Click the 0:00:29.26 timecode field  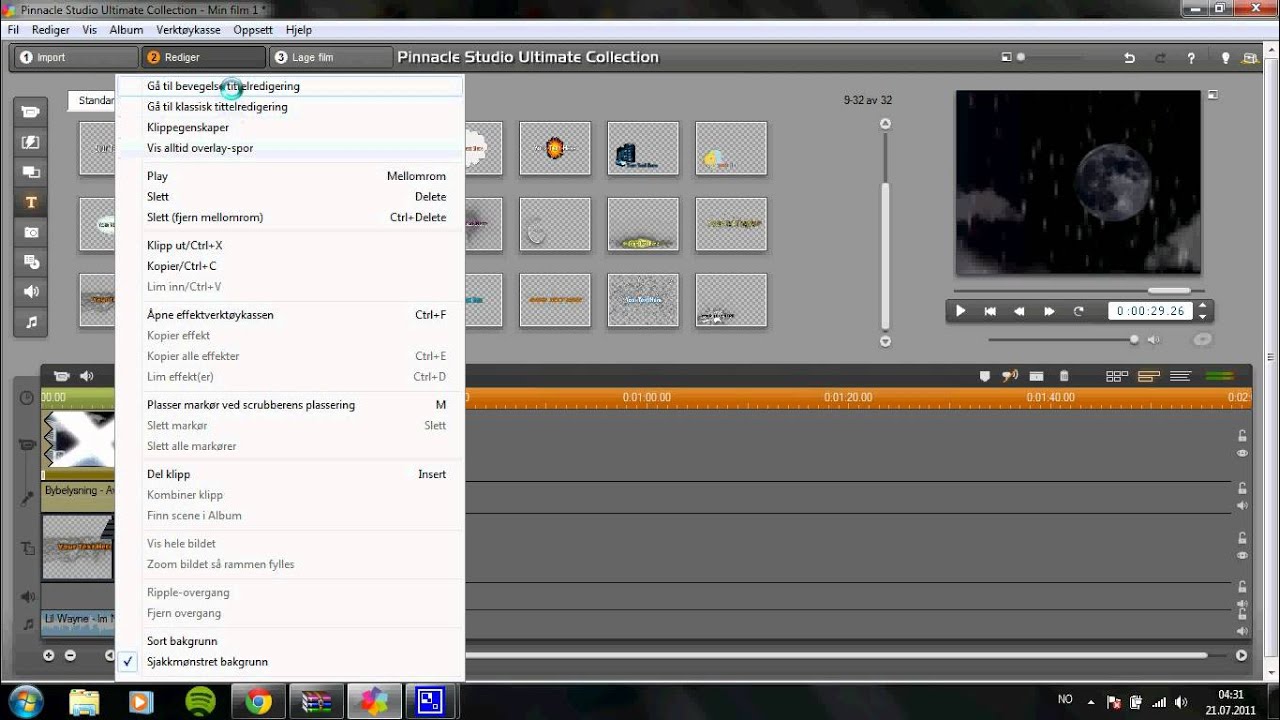click(x=1151, y=311)
